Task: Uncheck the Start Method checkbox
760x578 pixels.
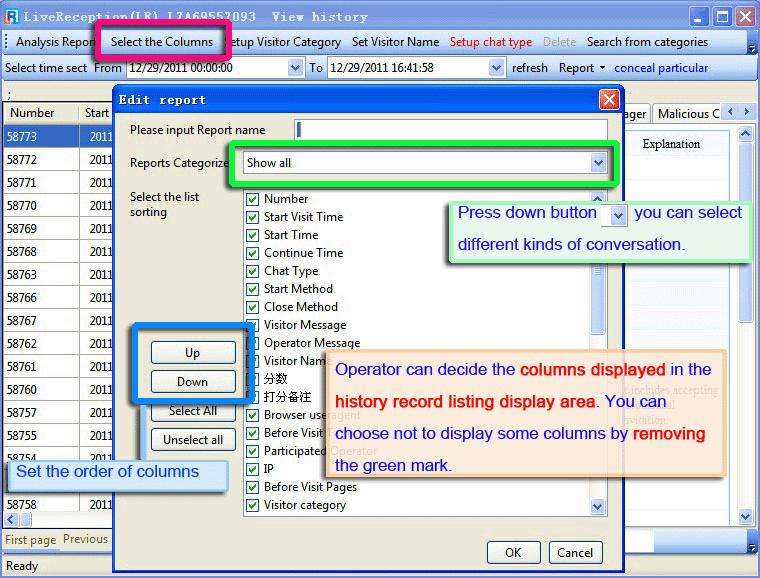Action: click(x=252, y=289)
